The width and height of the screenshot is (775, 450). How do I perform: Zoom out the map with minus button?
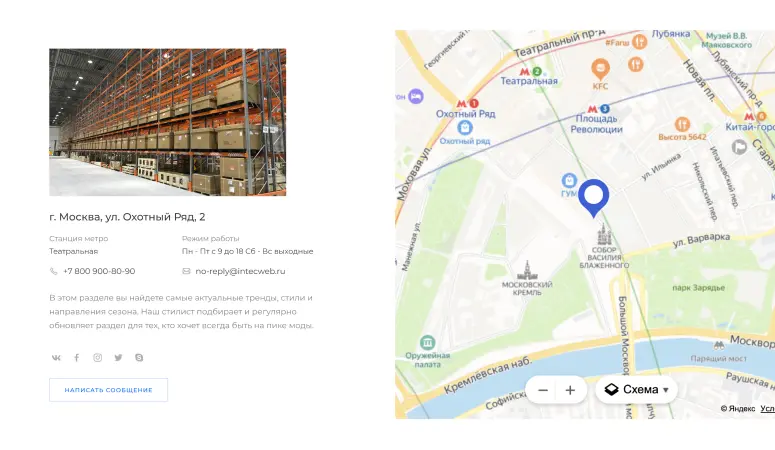coord(543,390)
